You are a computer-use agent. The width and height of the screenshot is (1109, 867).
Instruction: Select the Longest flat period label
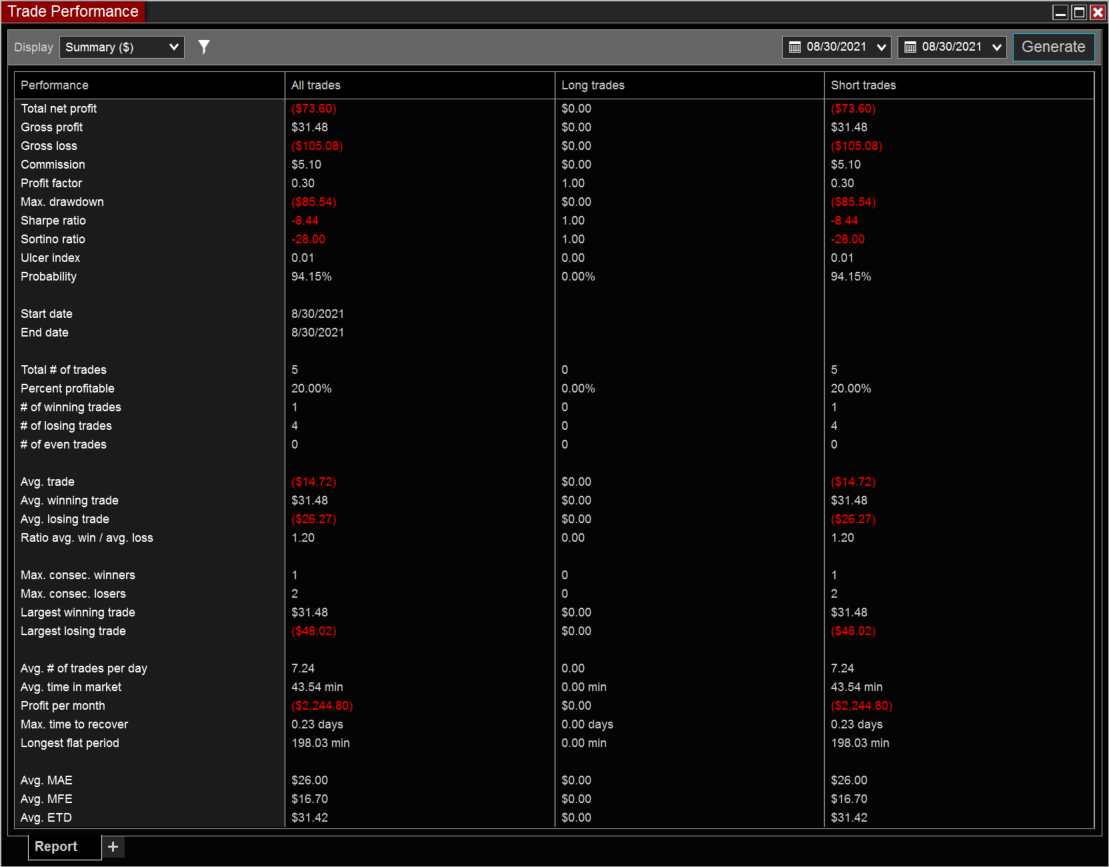70,743
